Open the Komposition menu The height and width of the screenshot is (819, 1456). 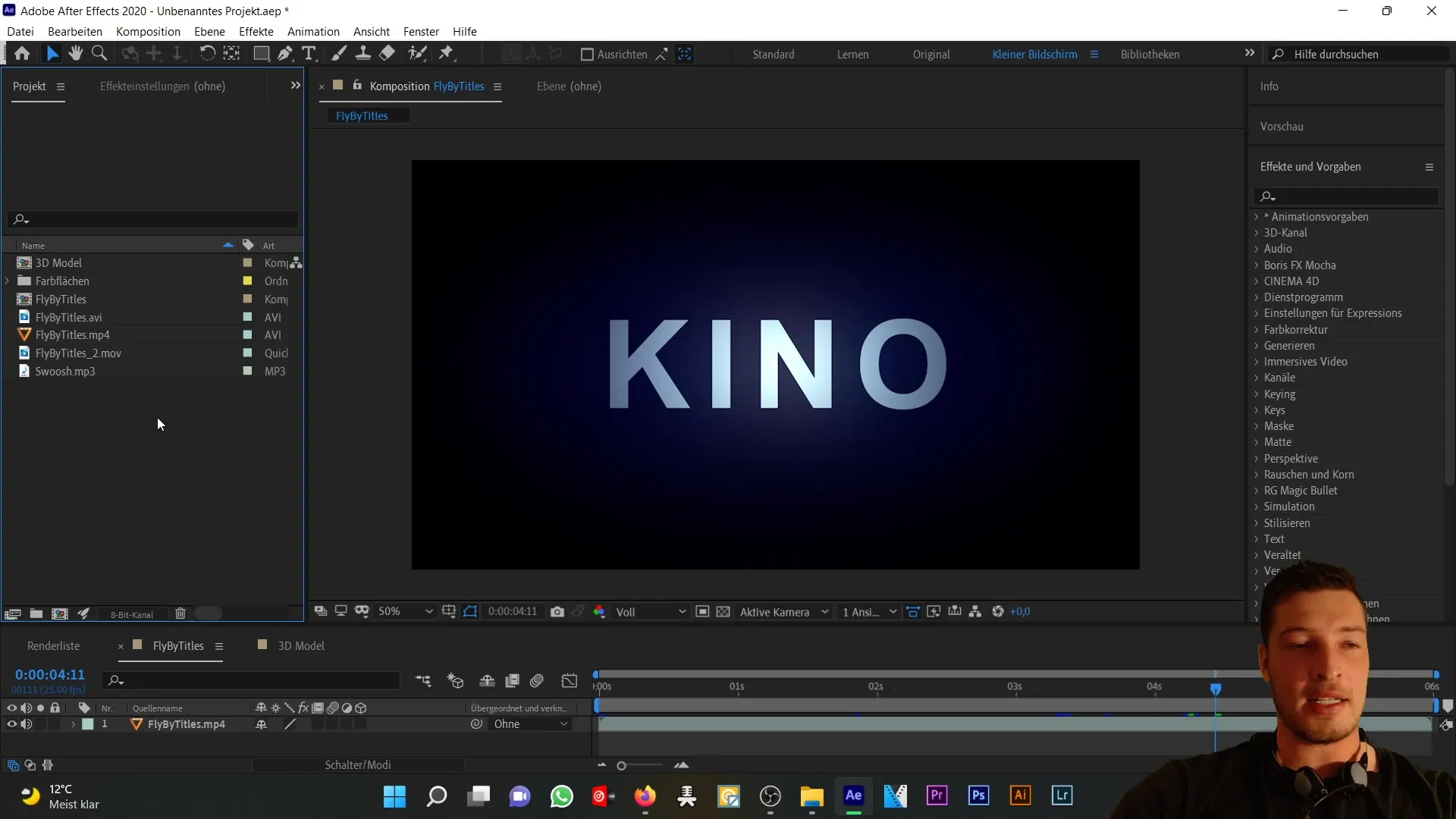tap(148, 32)
